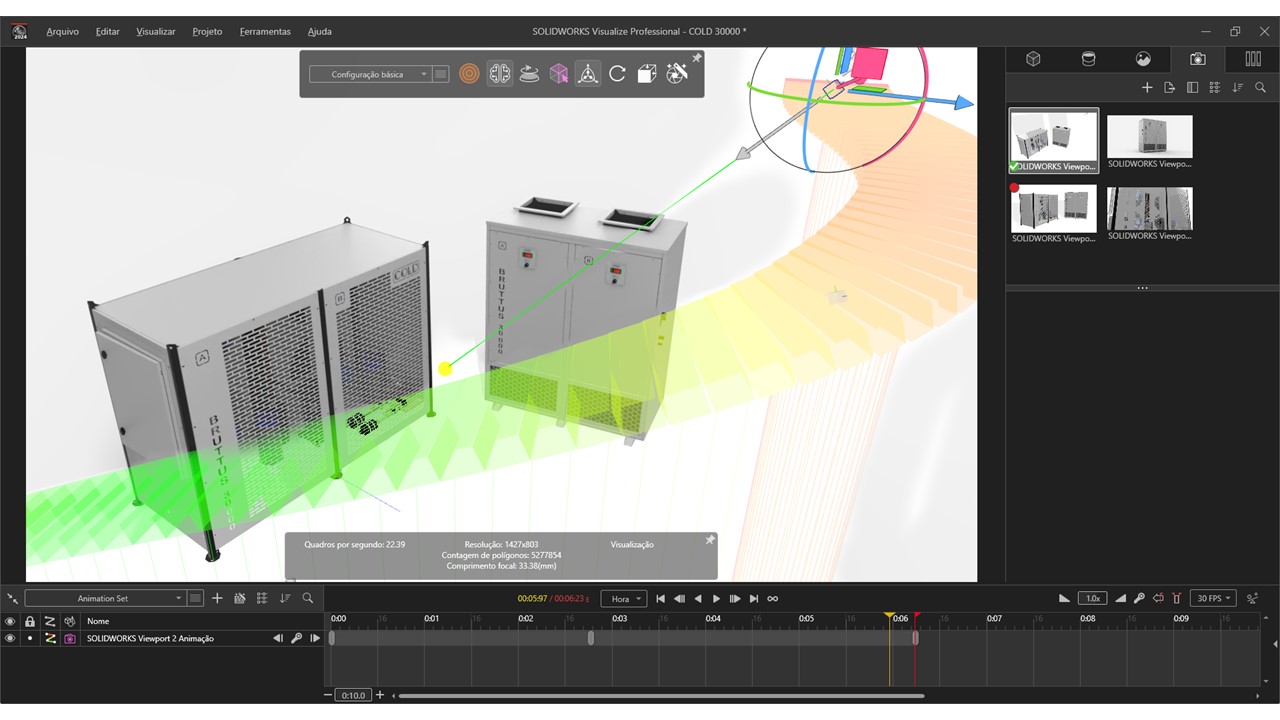
Task: Jump to the animation start
Action: [x=660, y=599]
